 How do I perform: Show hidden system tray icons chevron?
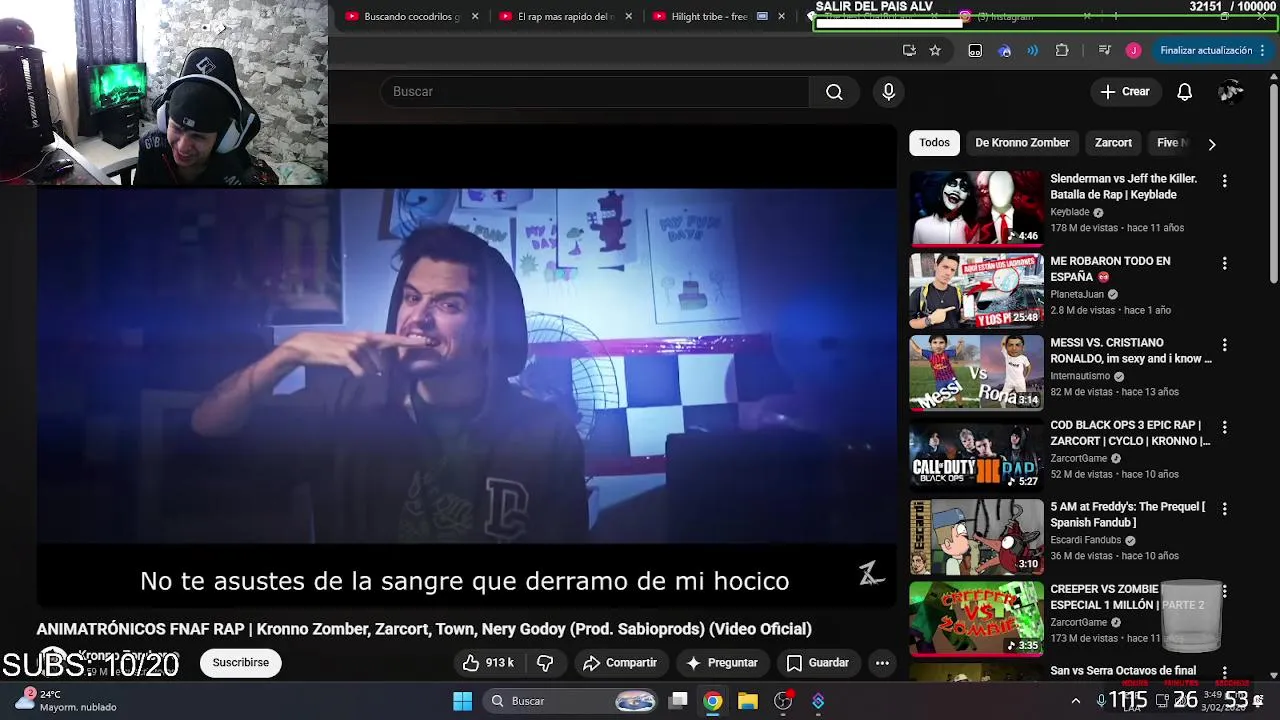pos(1076,701)
